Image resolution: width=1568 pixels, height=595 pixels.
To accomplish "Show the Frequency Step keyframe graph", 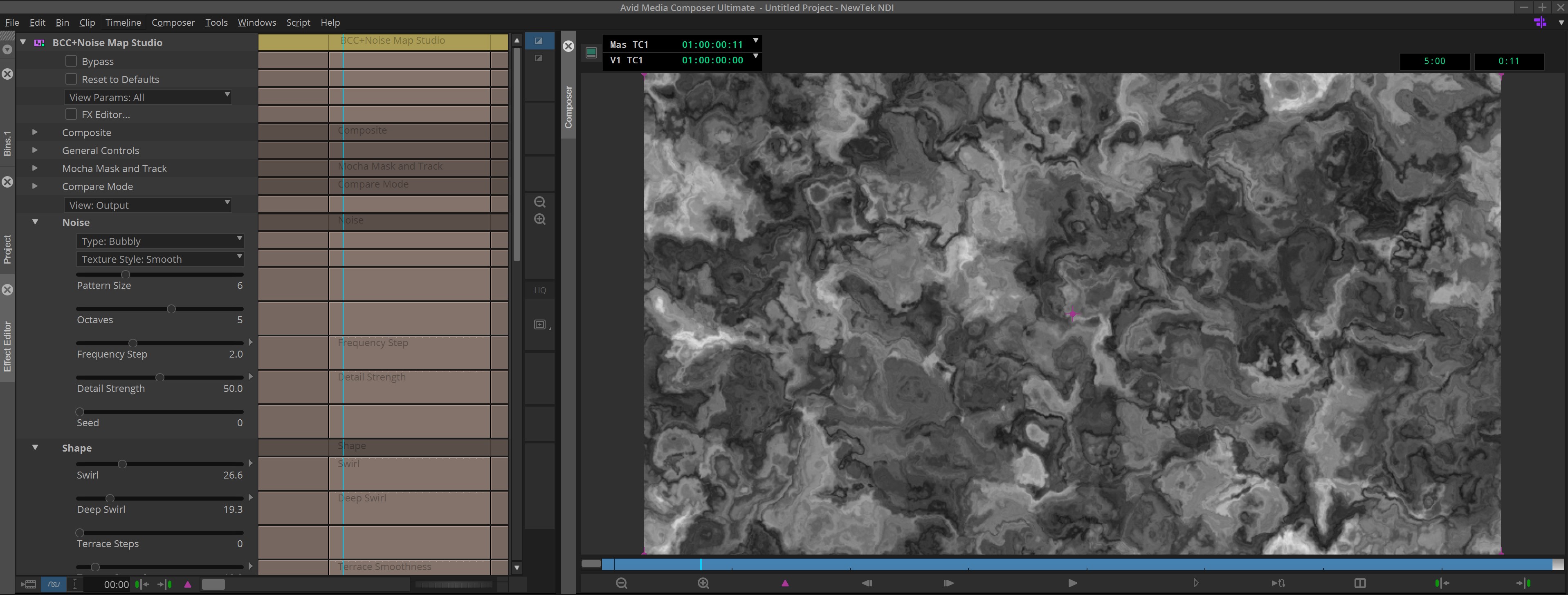I will point(250,342).
